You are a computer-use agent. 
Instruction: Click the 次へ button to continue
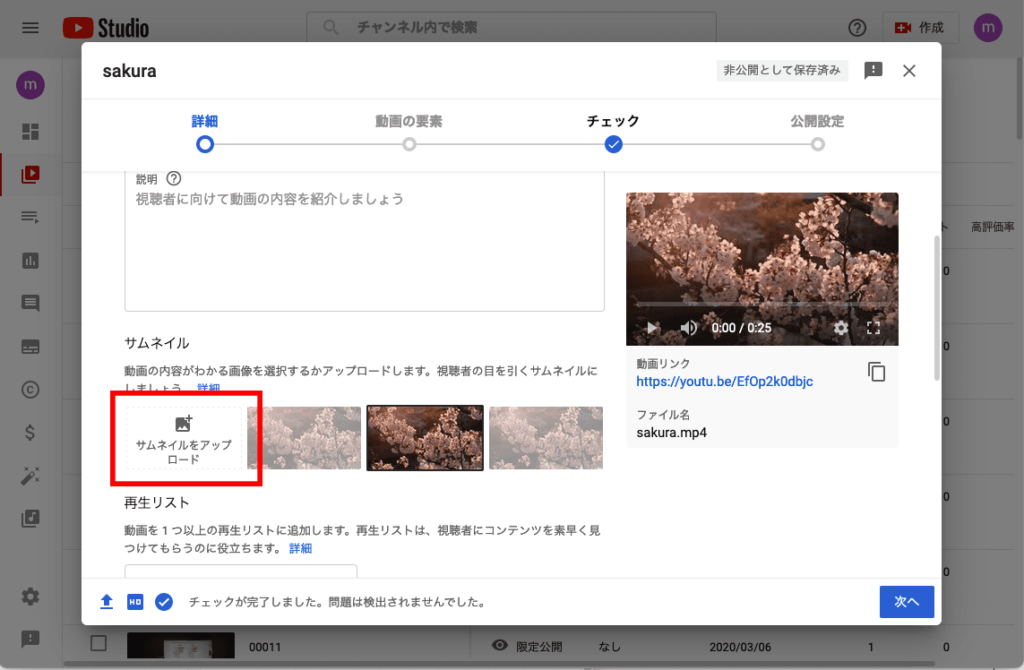click(906, 601)
